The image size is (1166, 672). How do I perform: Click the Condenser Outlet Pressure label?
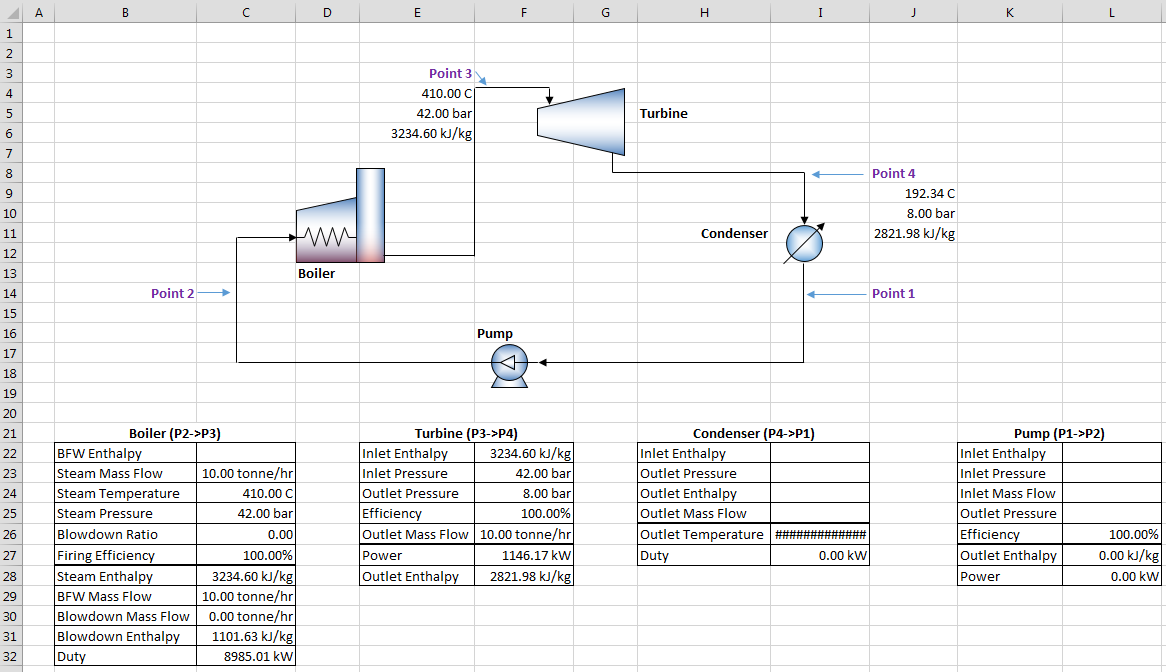point(689,474)
